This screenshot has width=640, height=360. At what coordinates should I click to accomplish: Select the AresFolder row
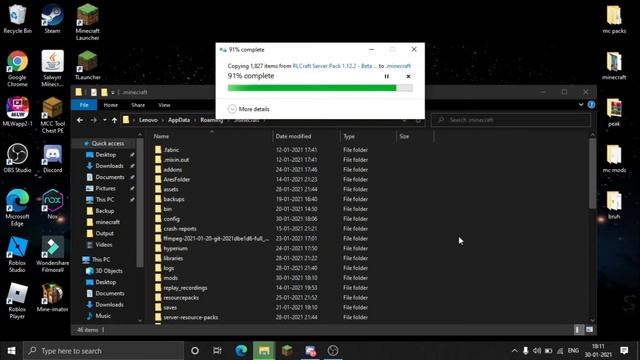click(261, 179)
